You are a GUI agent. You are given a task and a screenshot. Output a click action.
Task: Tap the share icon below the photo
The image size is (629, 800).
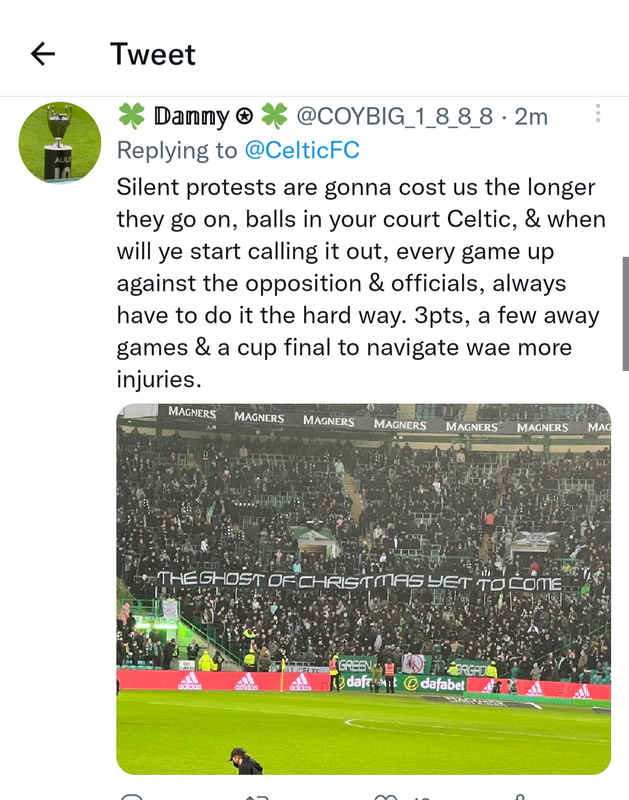click(x=519, y=797)
